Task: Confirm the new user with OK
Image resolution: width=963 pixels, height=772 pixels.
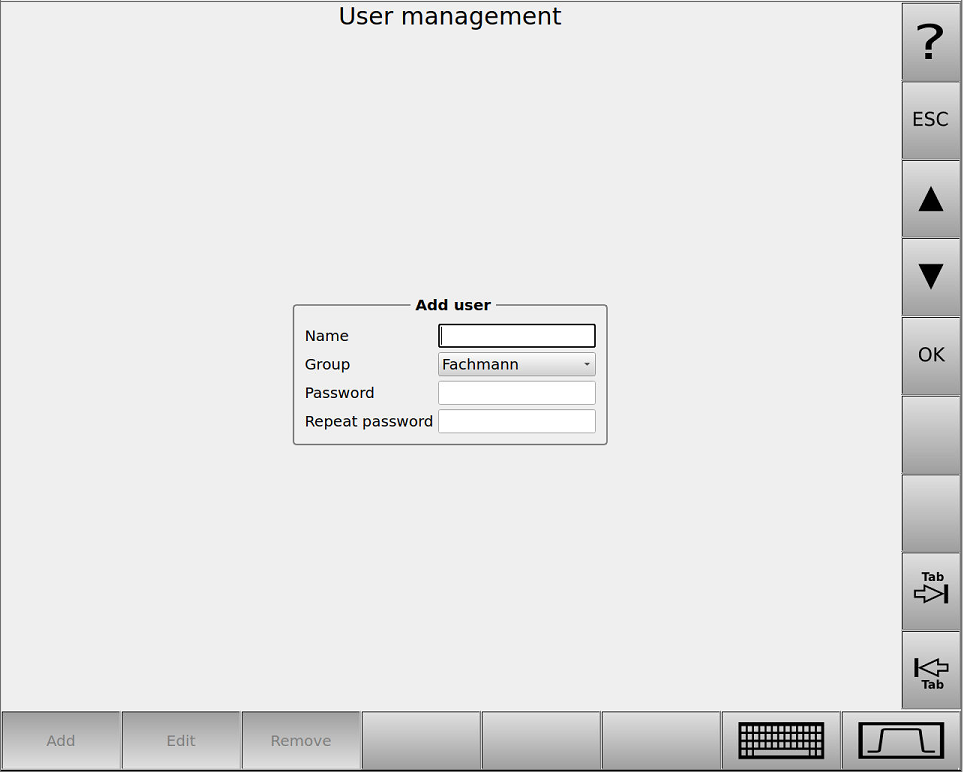Action: tap(930, 355)
